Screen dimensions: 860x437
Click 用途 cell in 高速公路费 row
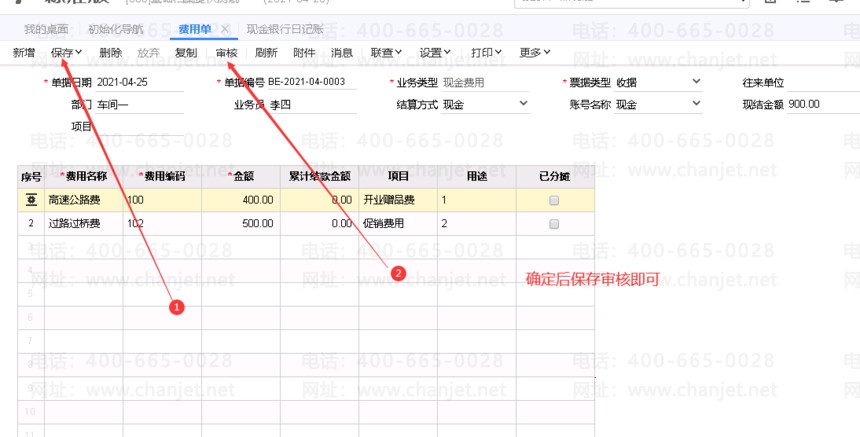[x=477, y=200]
